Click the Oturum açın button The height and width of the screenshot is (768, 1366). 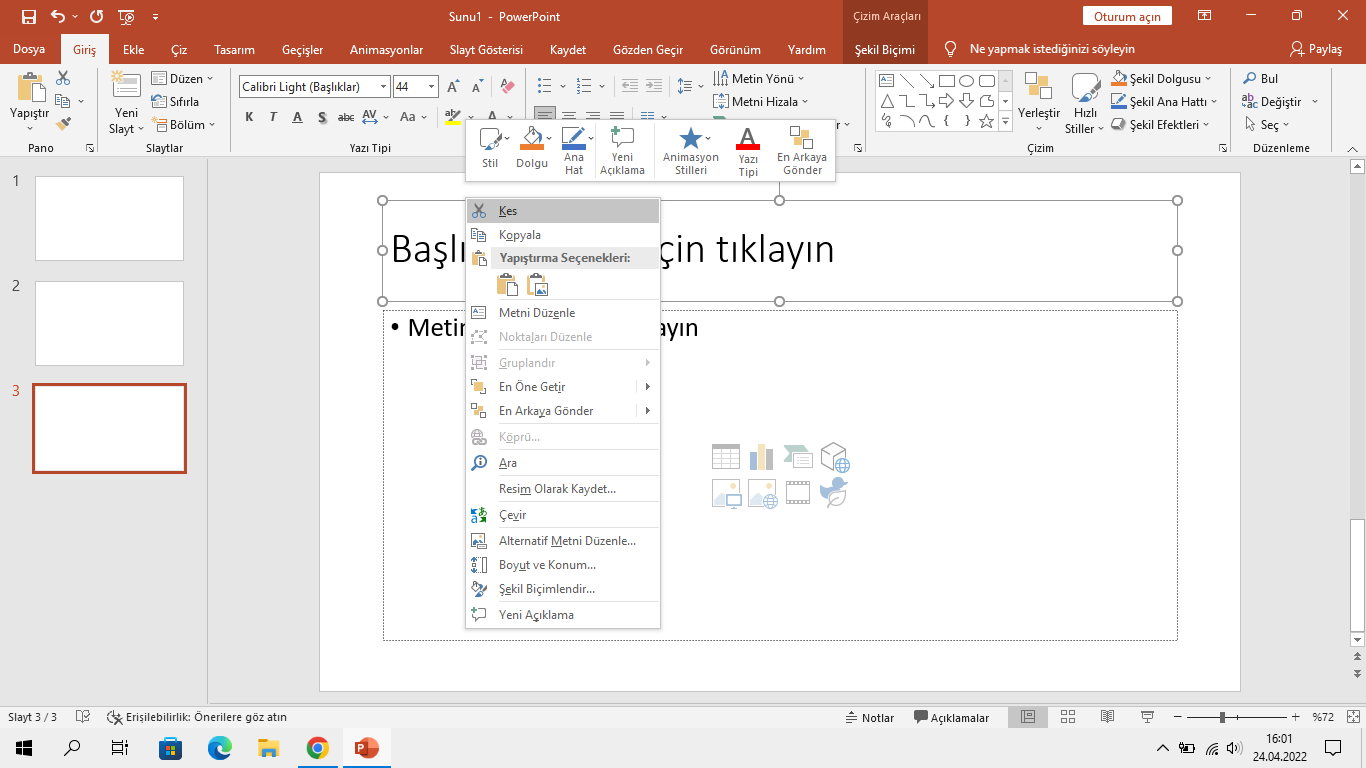(x=1127, y=17)
